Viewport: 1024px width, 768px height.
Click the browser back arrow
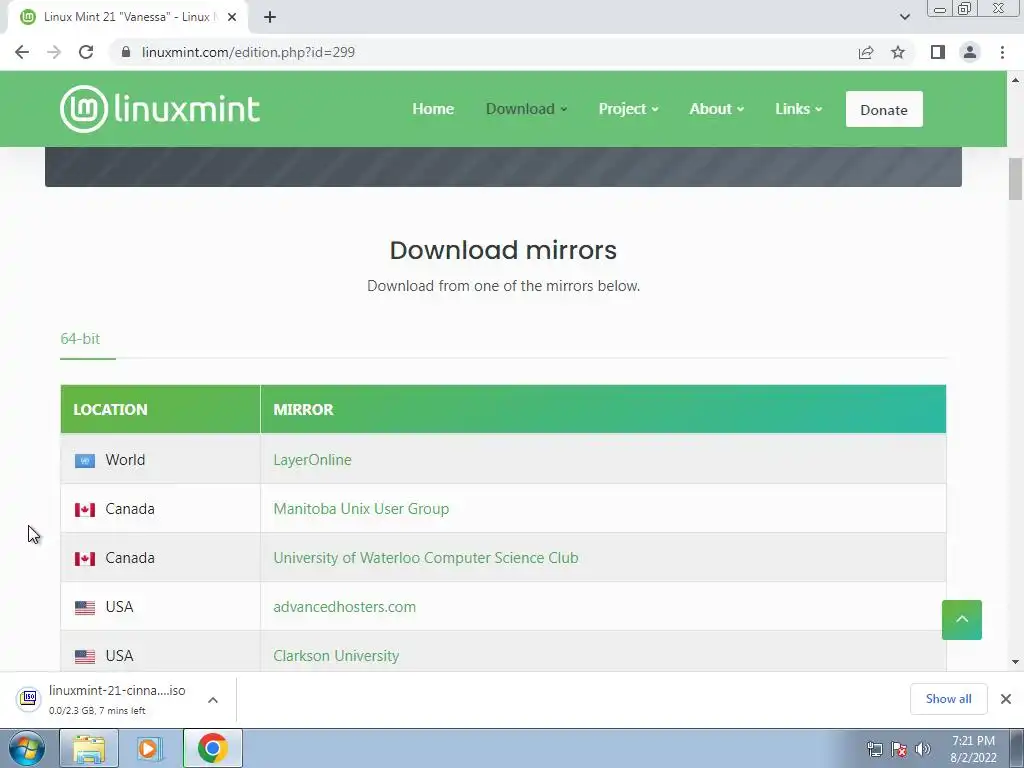pos(22,52)
